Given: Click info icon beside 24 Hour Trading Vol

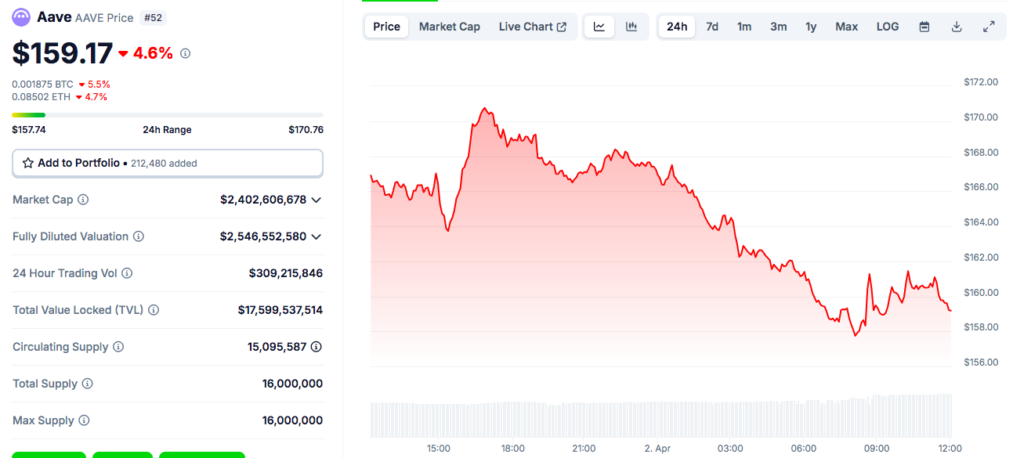Looking at the screenshot, I should coord(127,273).
